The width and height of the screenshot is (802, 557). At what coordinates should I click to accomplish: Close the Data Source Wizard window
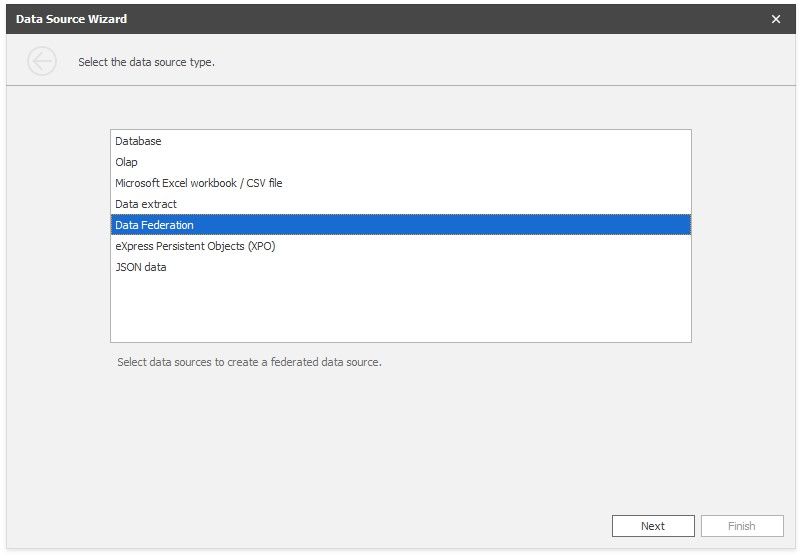click(776, 19)
